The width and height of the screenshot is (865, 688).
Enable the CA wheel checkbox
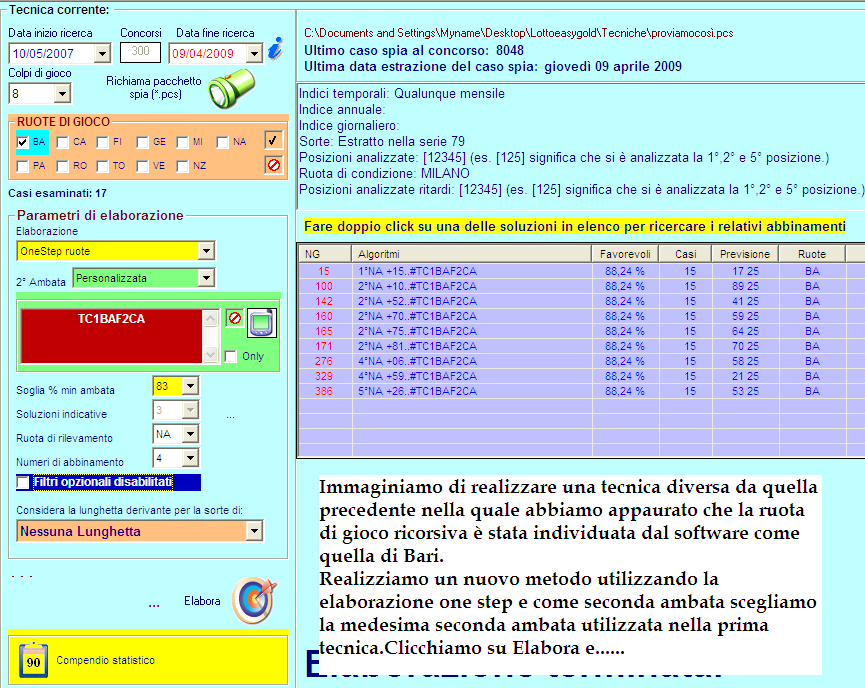[63, 142]
